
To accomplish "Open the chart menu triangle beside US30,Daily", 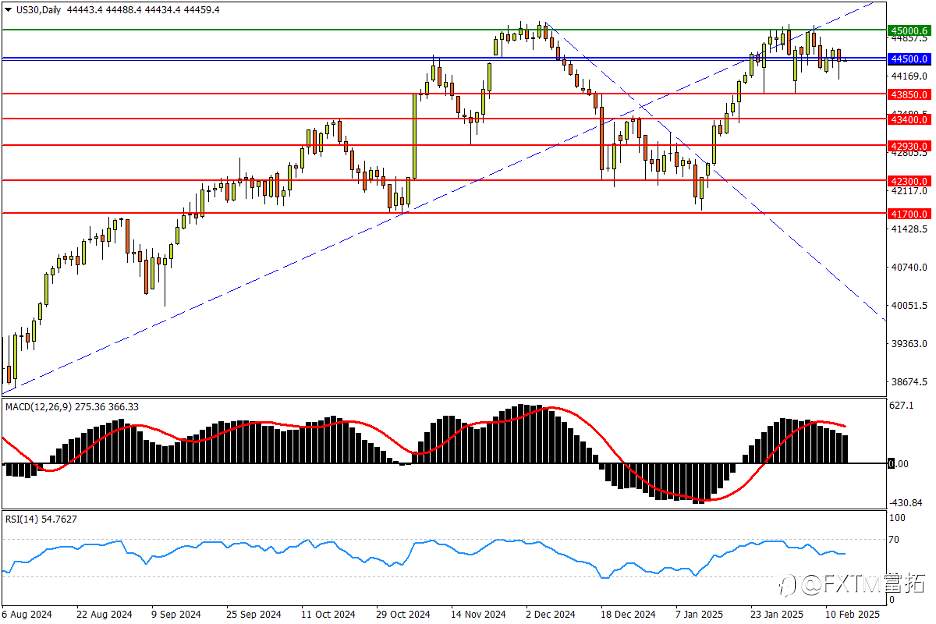I will click(8, 10).
